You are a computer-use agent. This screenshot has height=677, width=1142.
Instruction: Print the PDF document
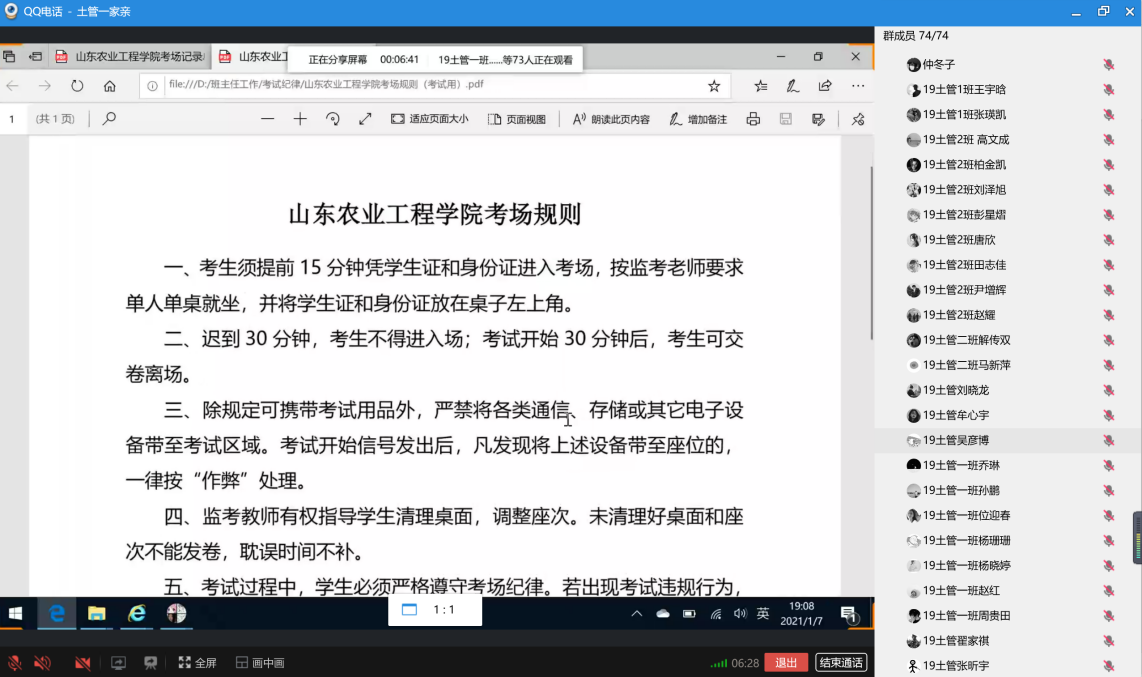pos(753,119)
